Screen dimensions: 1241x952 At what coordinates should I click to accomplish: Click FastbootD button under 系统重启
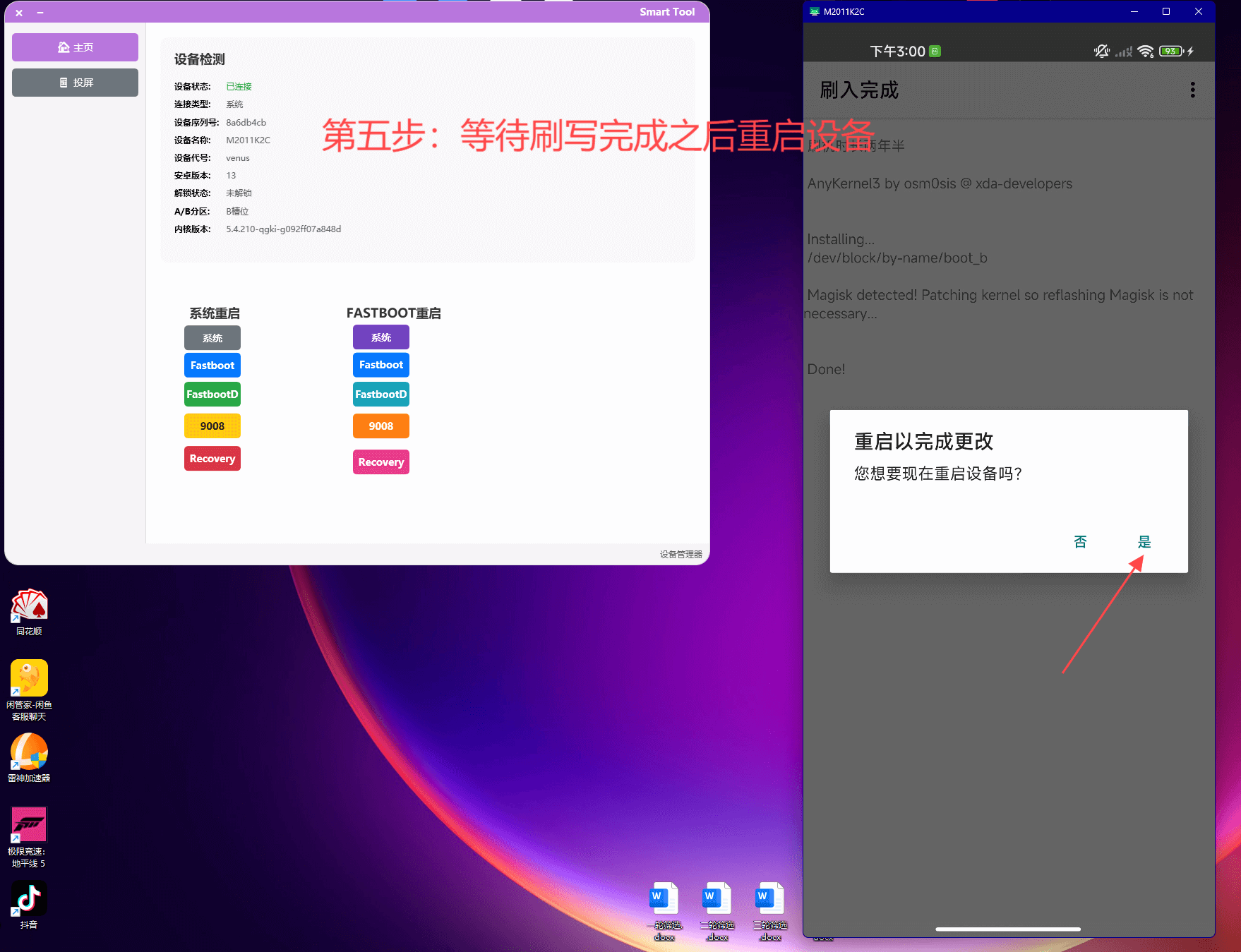(212, 394)
